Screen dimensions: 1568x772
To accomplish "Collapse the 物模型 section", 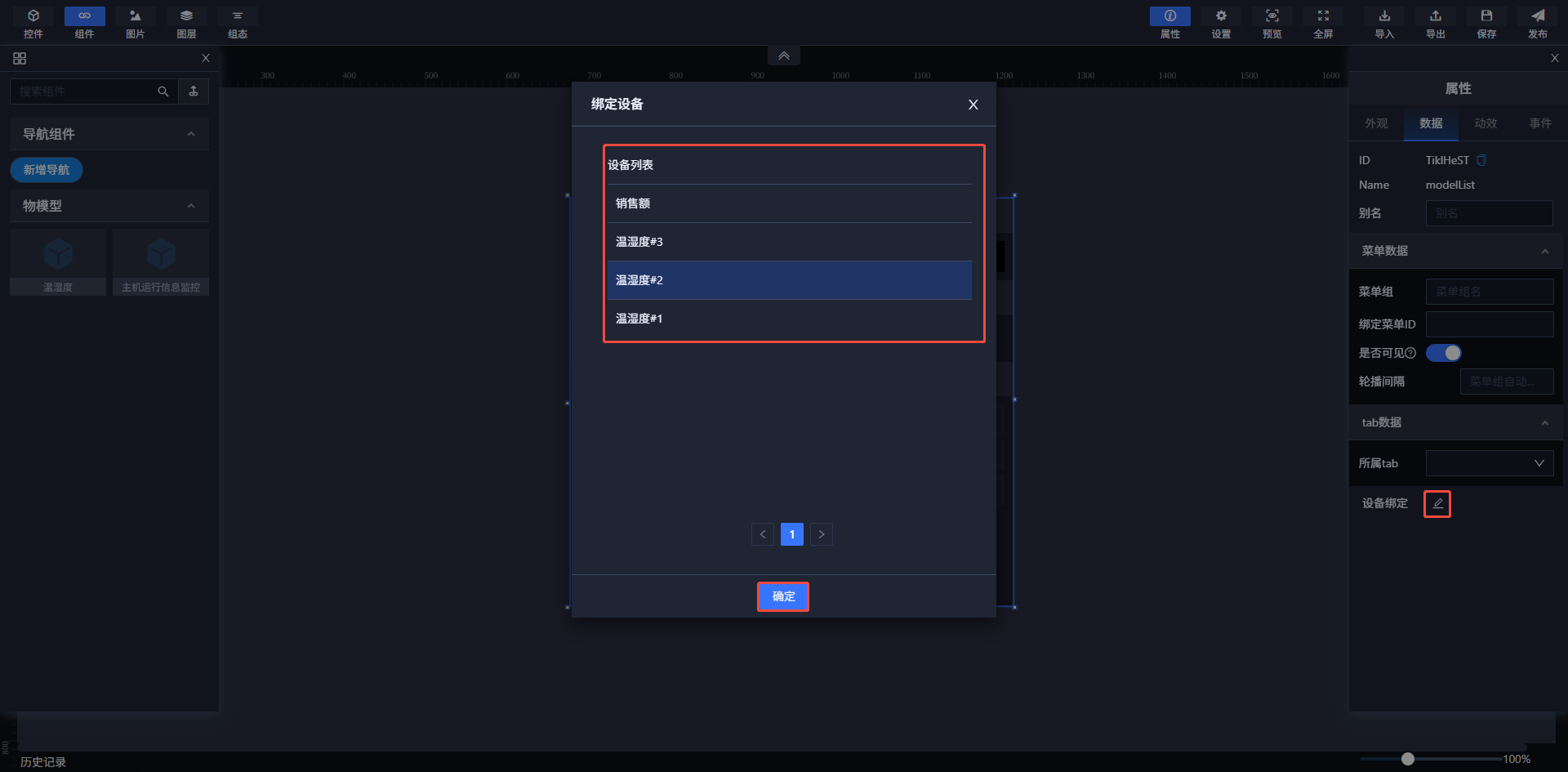I will (x=191, y=206).
